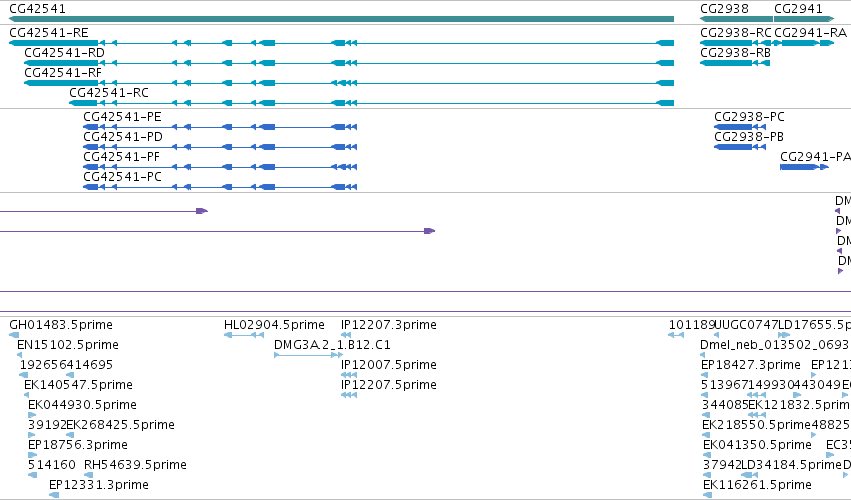Open EST EK140547.5prime
This screenshot has height=500, width=851.
(x=78, y=385)
